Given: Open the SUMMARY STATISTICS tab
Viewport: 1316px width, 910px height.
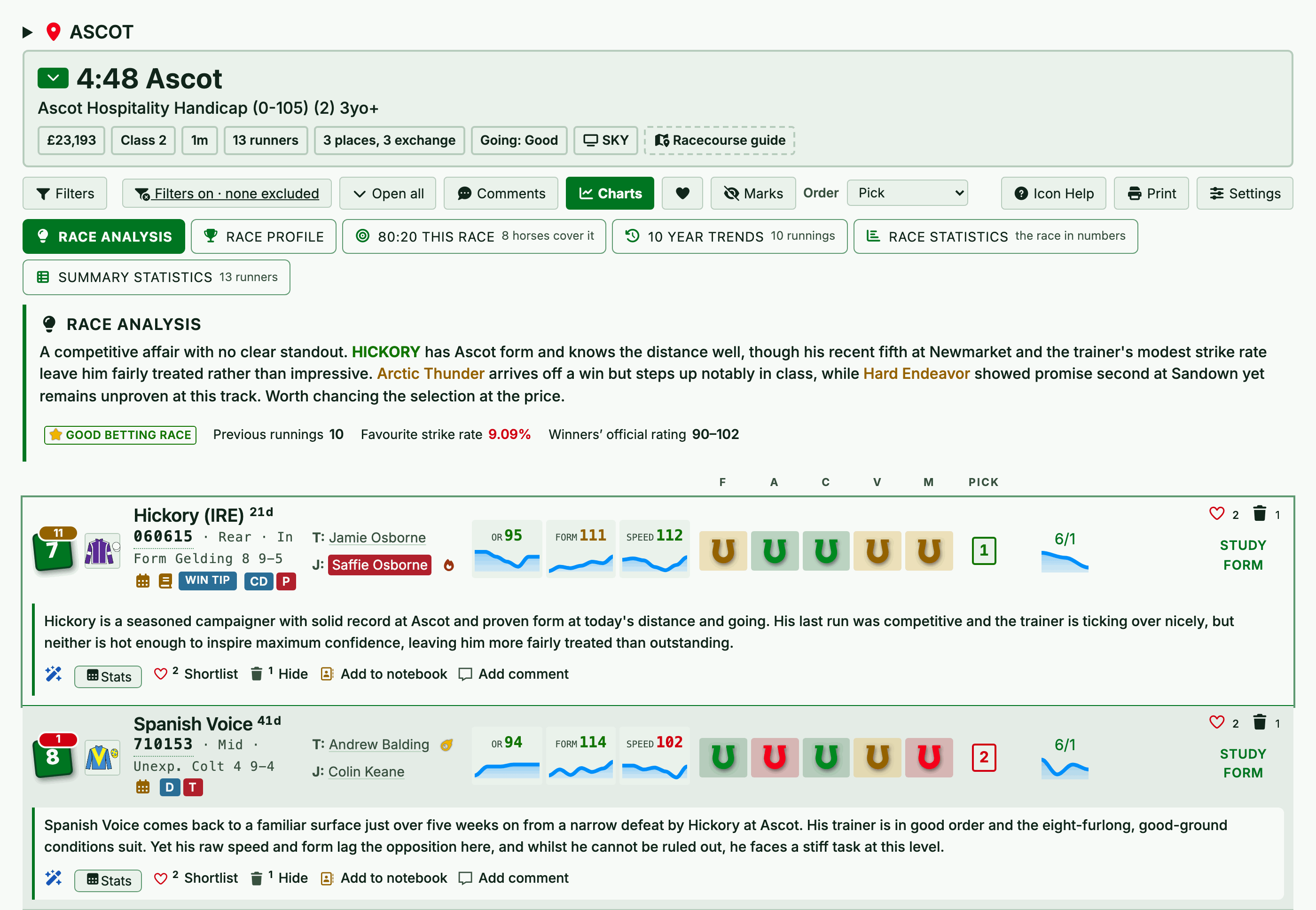Looking at the screenshot, I should [156, 277].
